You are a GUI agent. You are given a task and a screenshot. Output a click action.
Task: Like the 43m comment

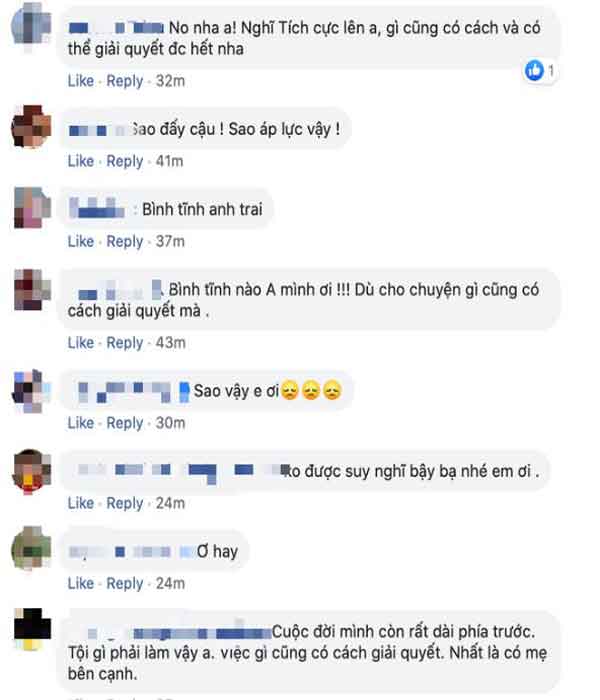point(81,343)
